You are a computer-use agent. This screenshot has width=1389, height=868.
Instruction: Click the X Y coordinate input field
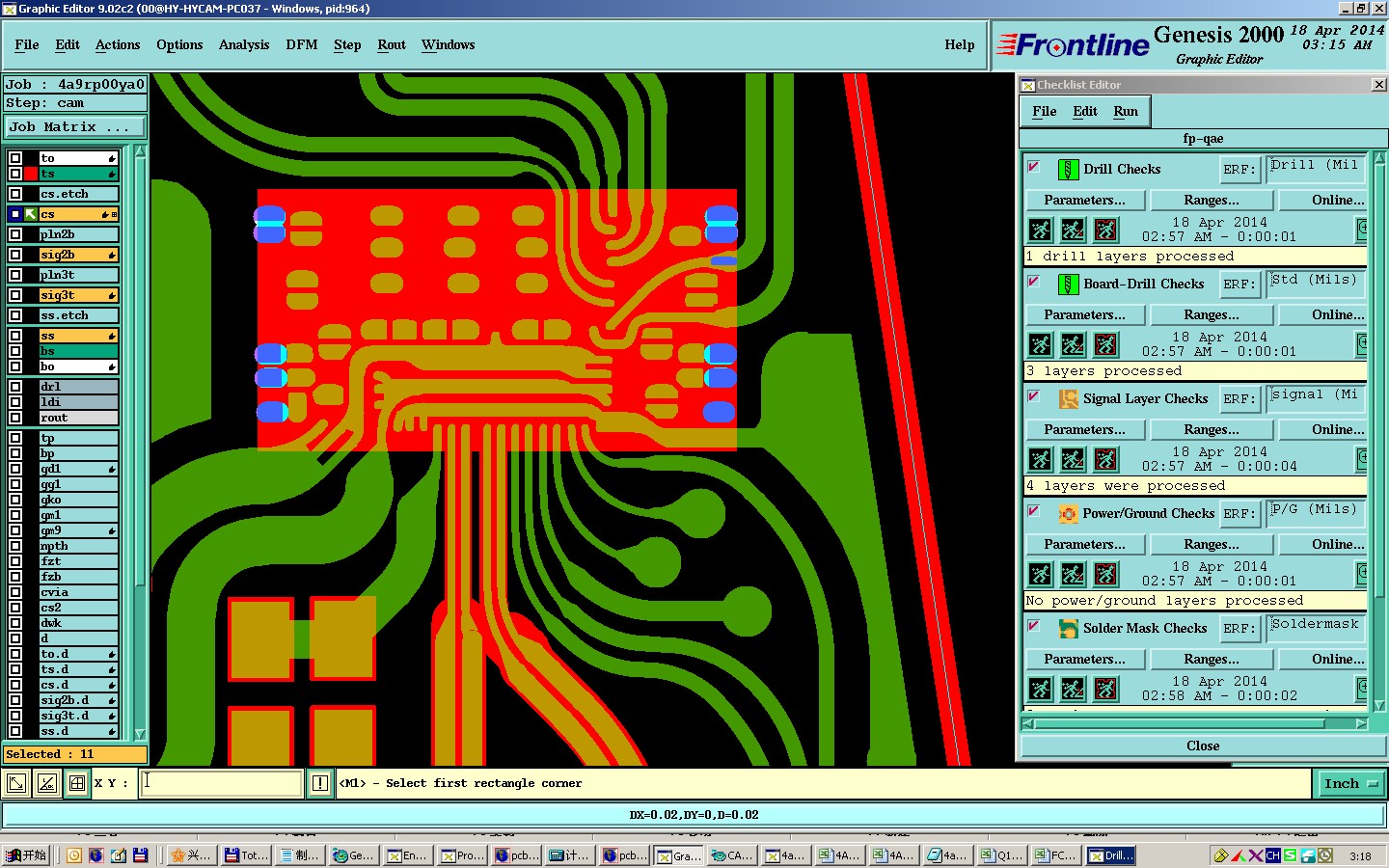coord(222,783)
